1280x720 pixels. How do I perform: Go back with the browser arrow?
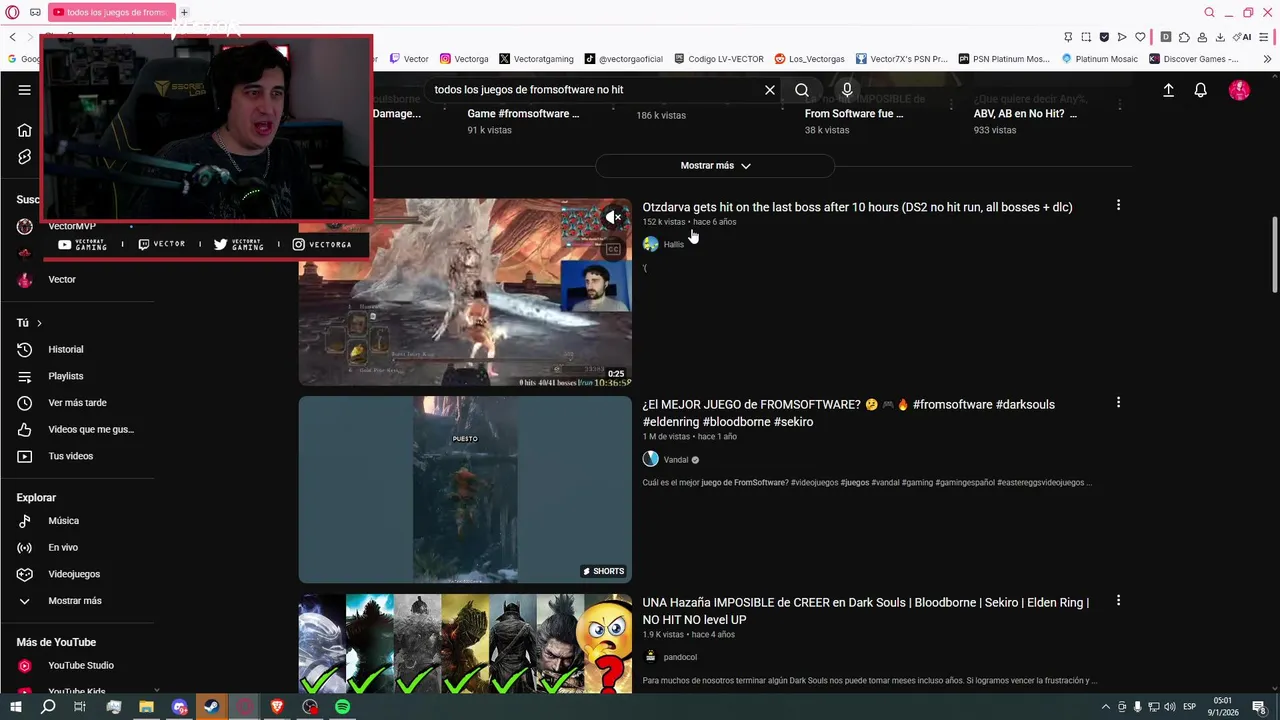tap(12, 37)
